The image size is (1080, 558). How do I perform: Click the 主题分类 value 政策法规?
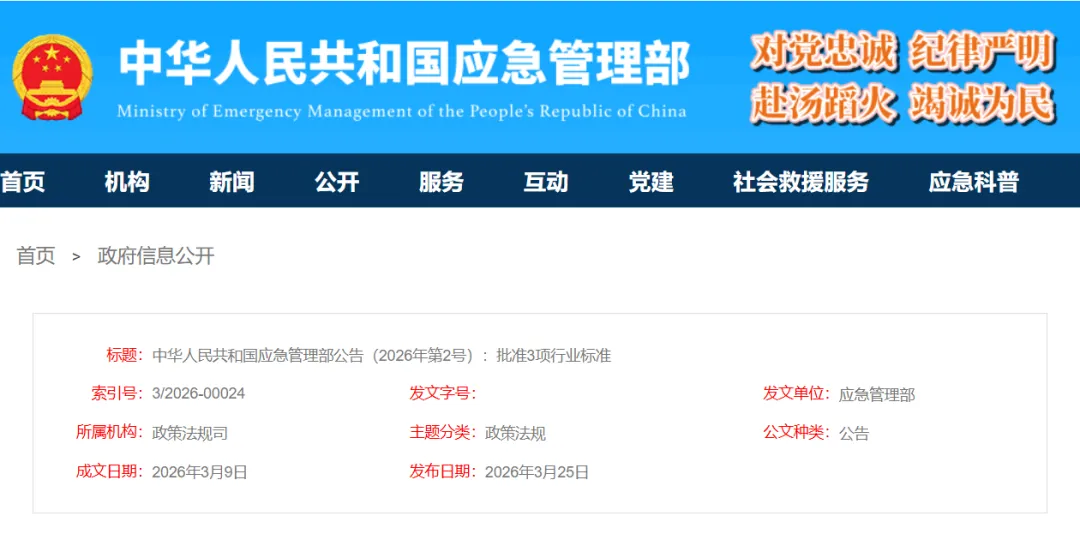coord(516,433)
